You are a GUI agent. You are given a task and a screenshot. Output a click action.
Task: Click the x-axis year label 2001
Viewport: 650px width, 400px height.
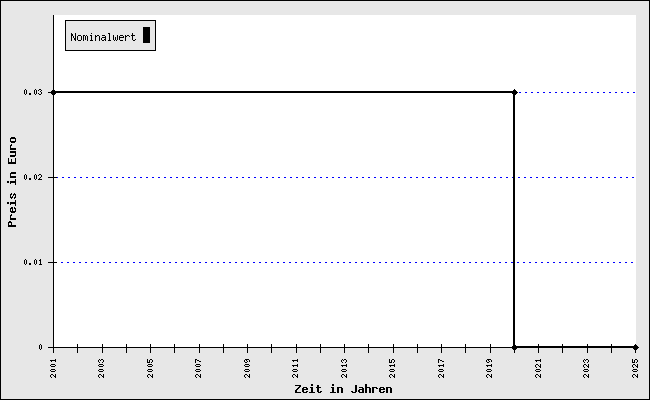53,368
